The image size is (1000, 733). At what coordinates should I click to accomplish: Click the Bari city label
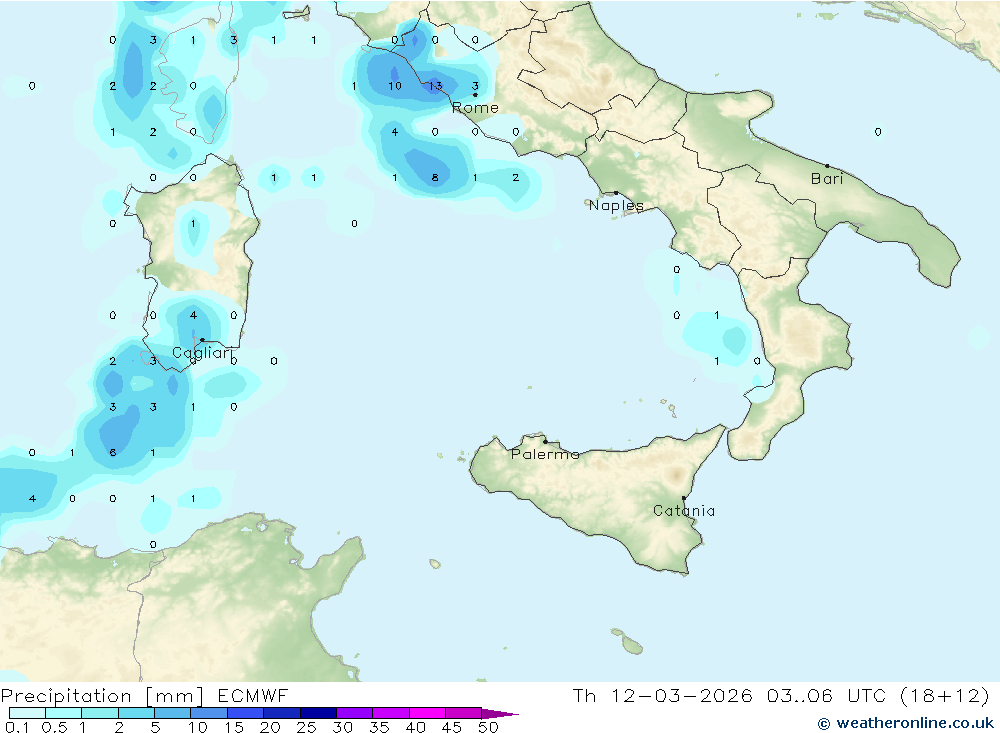[x=827, y=179]
